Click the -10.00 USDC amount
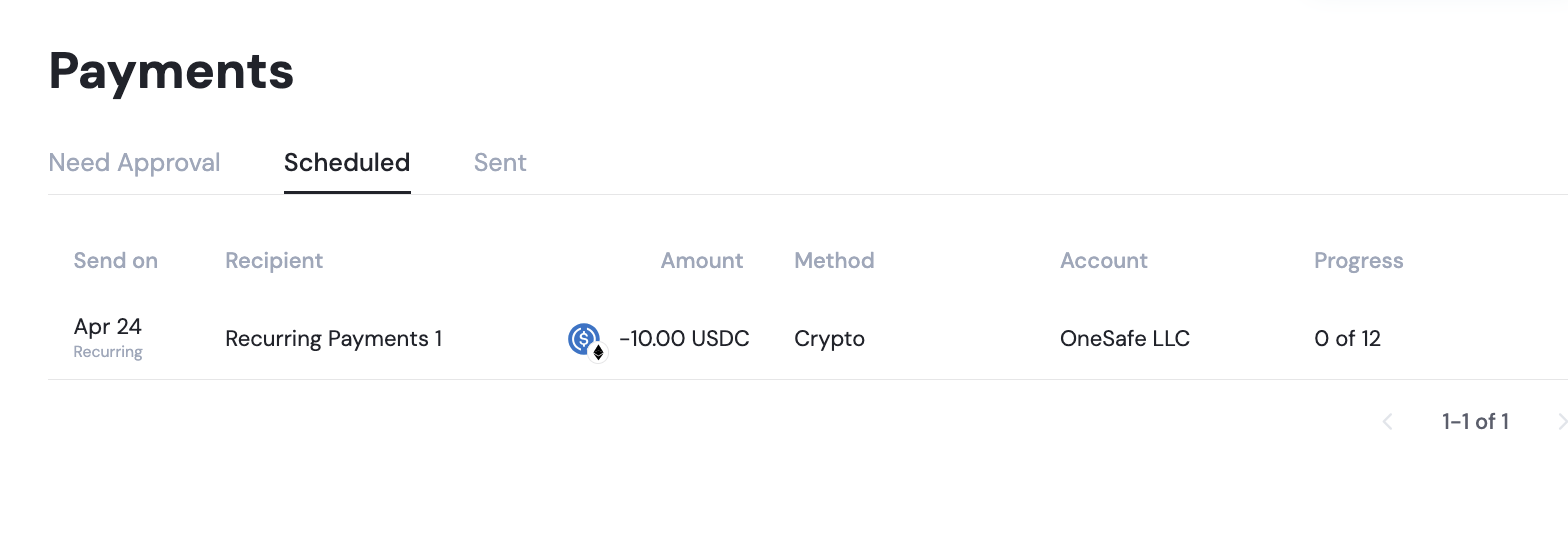The image size is (1568, 538). click(x=684, y=339)
